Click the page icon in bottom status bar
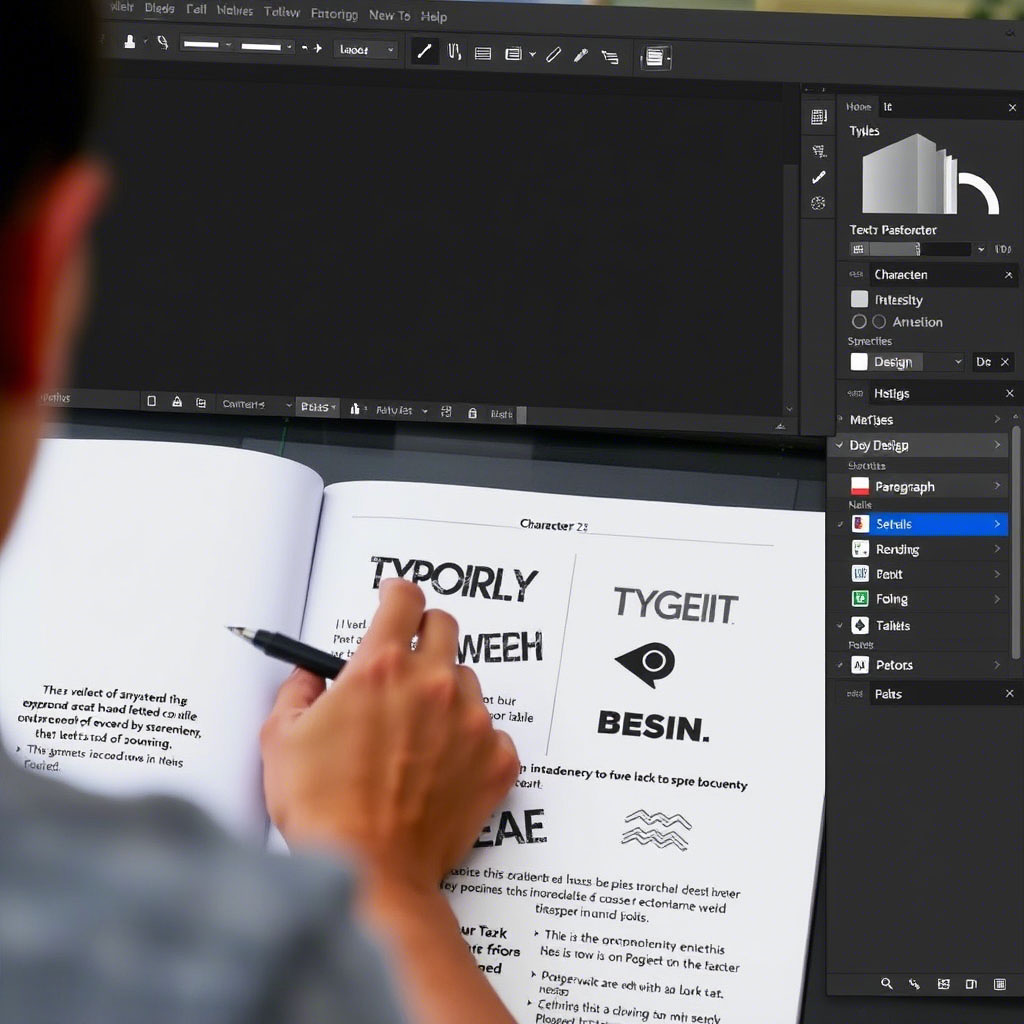Viewport: 1024px width, 1024px height. coord(152,401)
